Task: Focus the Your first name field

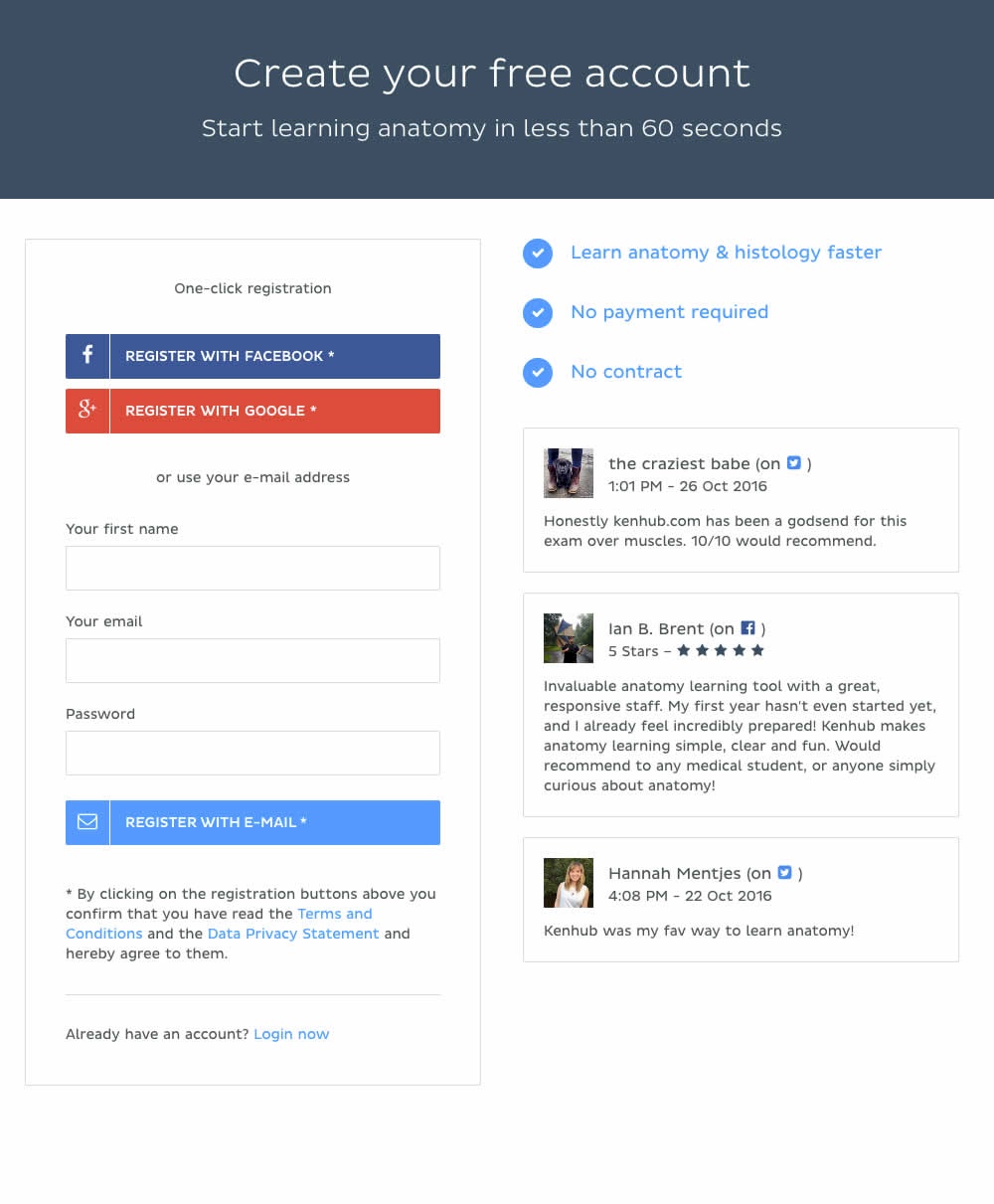Action: [252, 568]
